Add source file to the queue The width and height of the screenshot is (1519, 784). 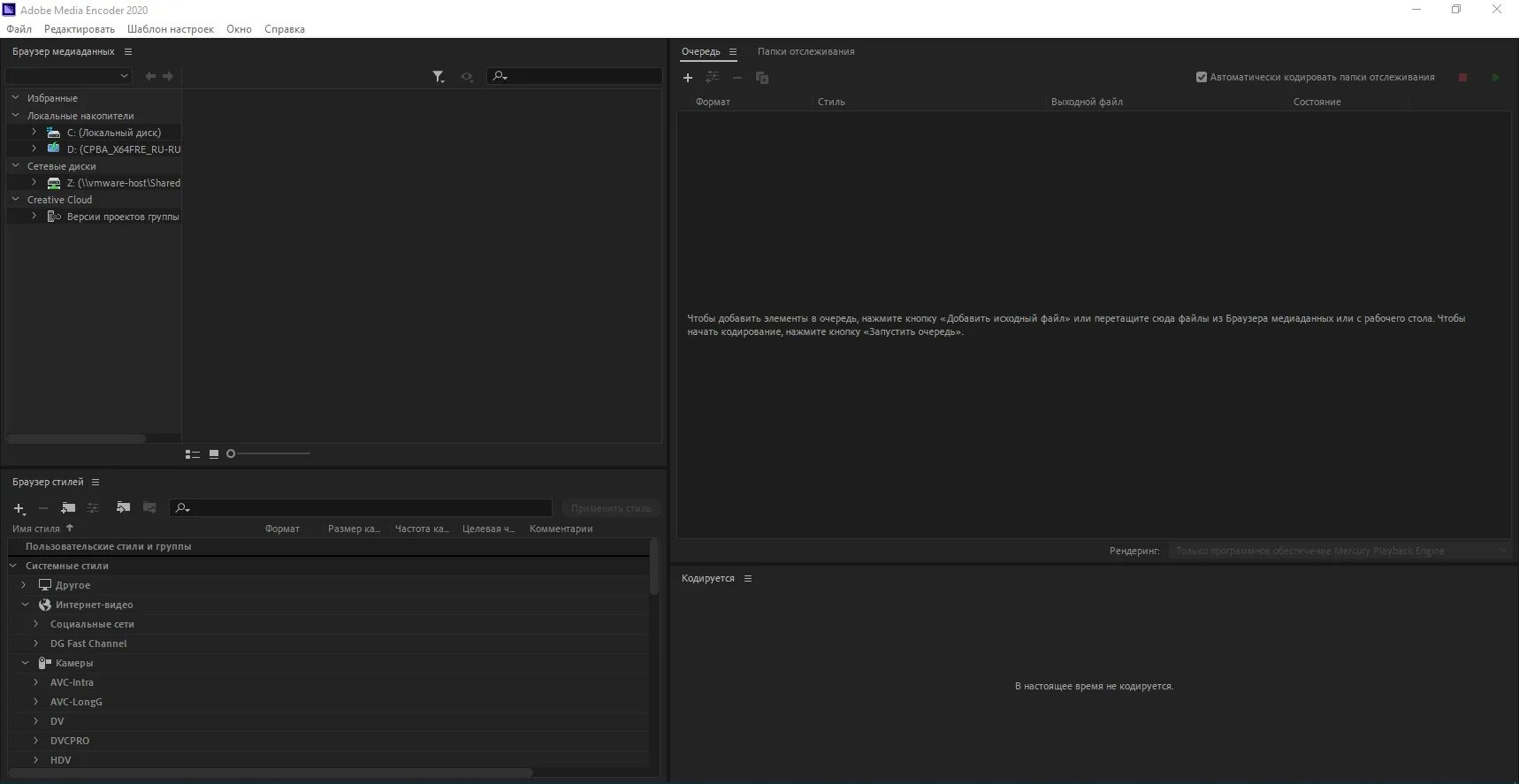688,78
